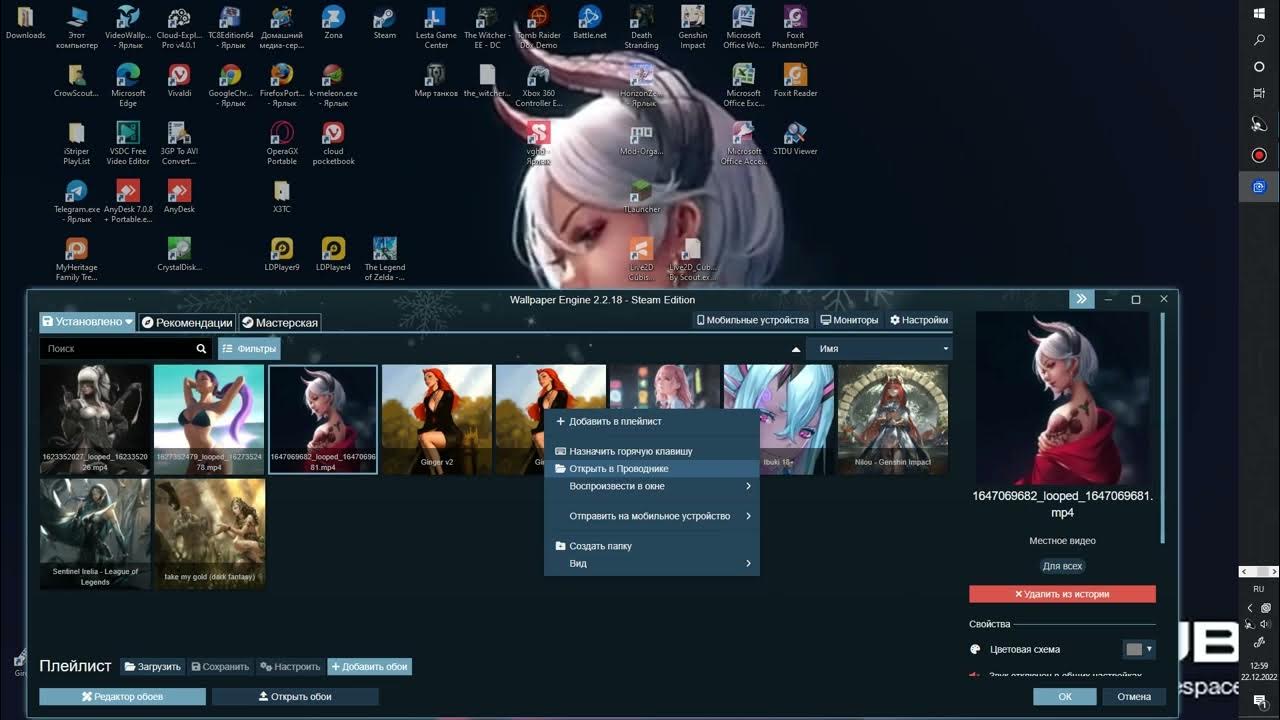Click the Для всех rating tag
The height and width of the screenshot is (720, 1280).
point(1062,566)
